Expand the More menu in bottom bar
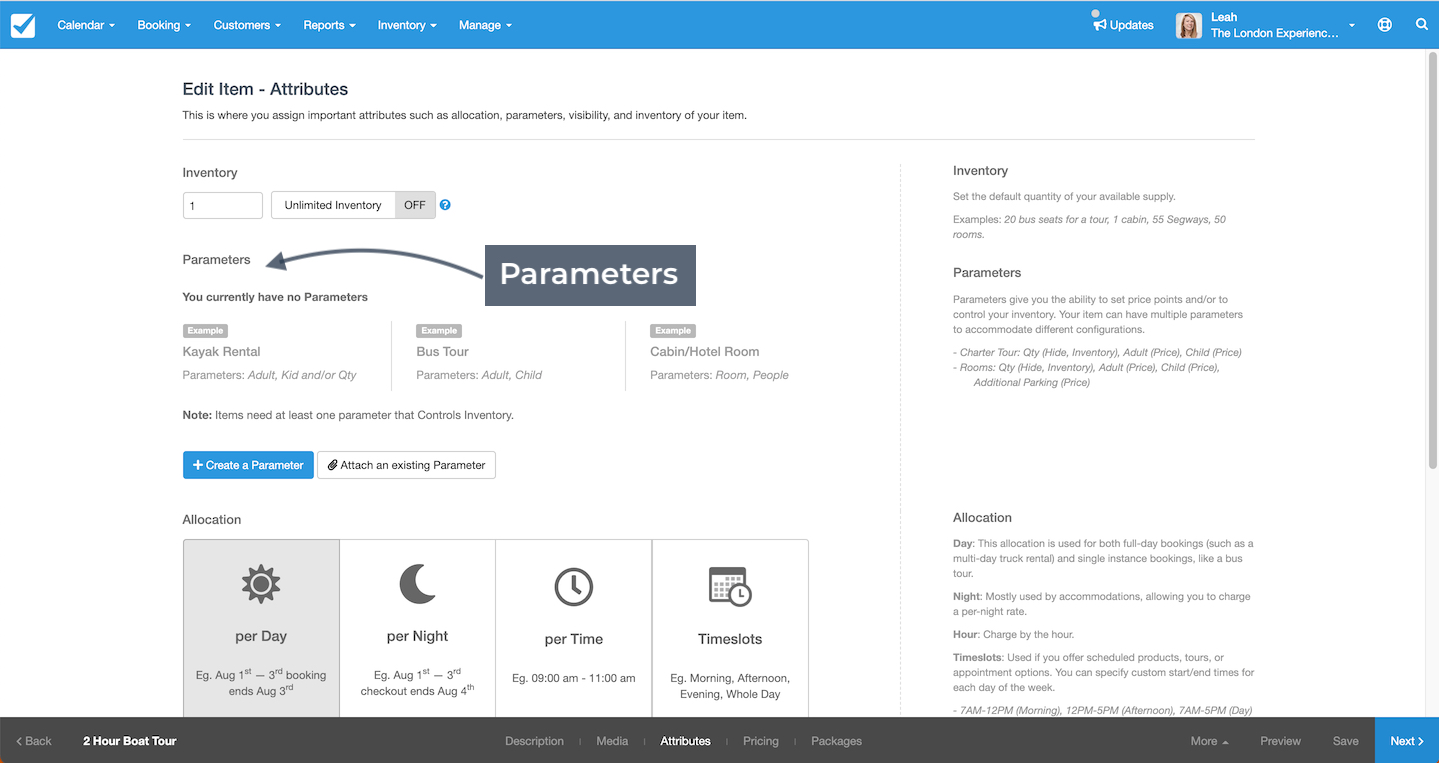Viewport: 1439px width, 763px height. pyautogui.click(x=1209, y=741)
